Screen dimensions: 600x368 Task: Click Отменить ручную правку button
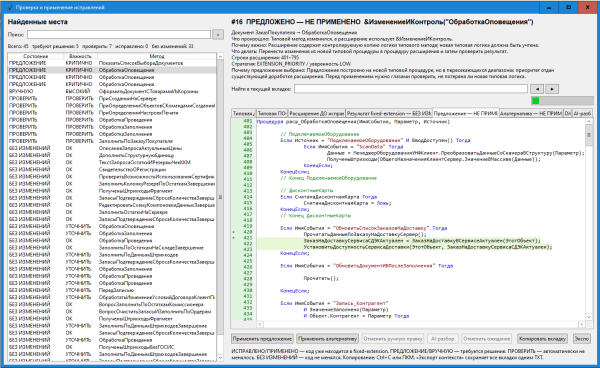(x=393, y=339)
